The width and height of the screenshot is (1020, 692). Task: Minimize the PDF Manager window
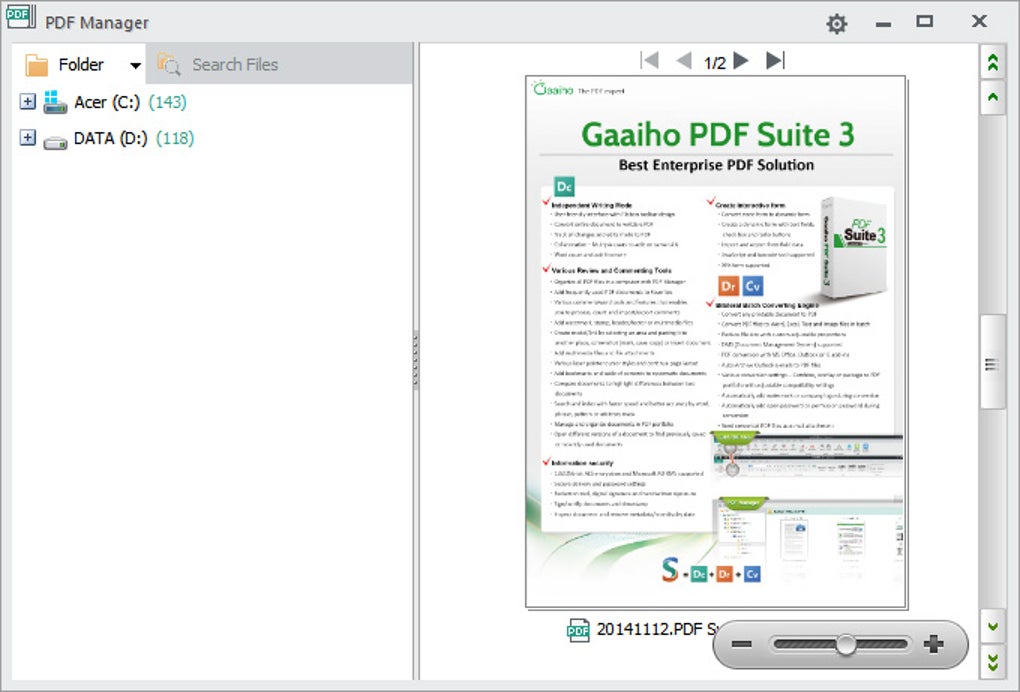tap(883, 24)
